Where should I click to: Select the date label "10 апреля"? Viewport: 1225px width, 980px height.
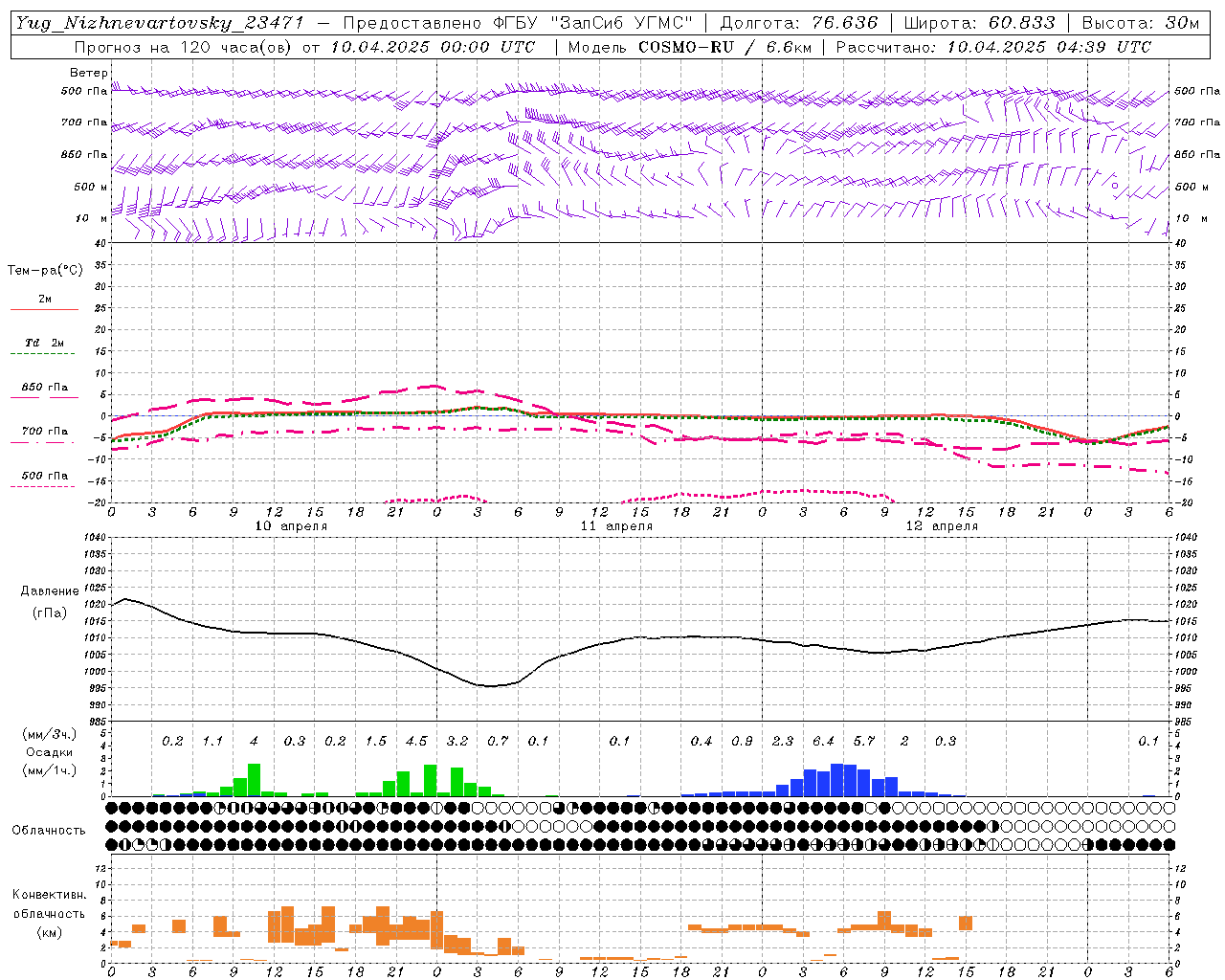click(291, 526)
